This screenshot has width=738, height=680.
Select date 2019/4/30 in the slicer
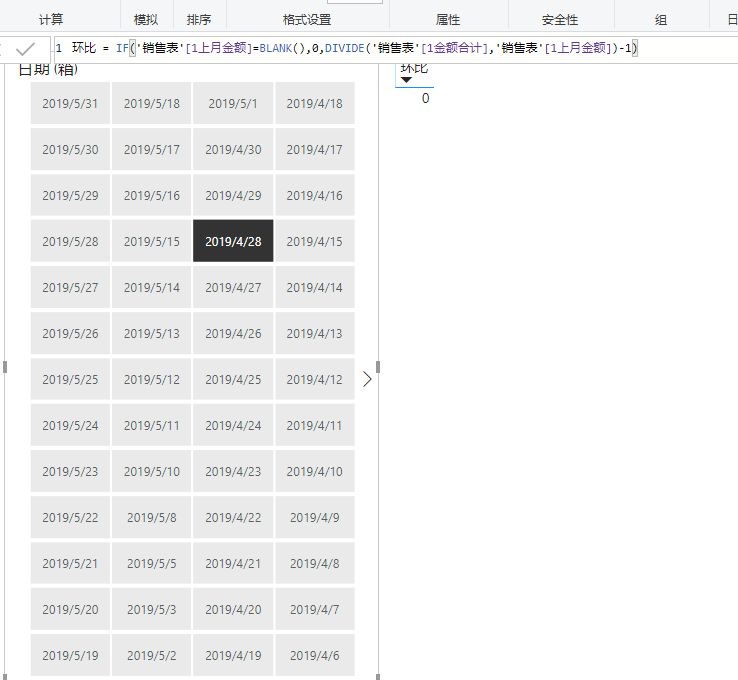click(233, 149)
